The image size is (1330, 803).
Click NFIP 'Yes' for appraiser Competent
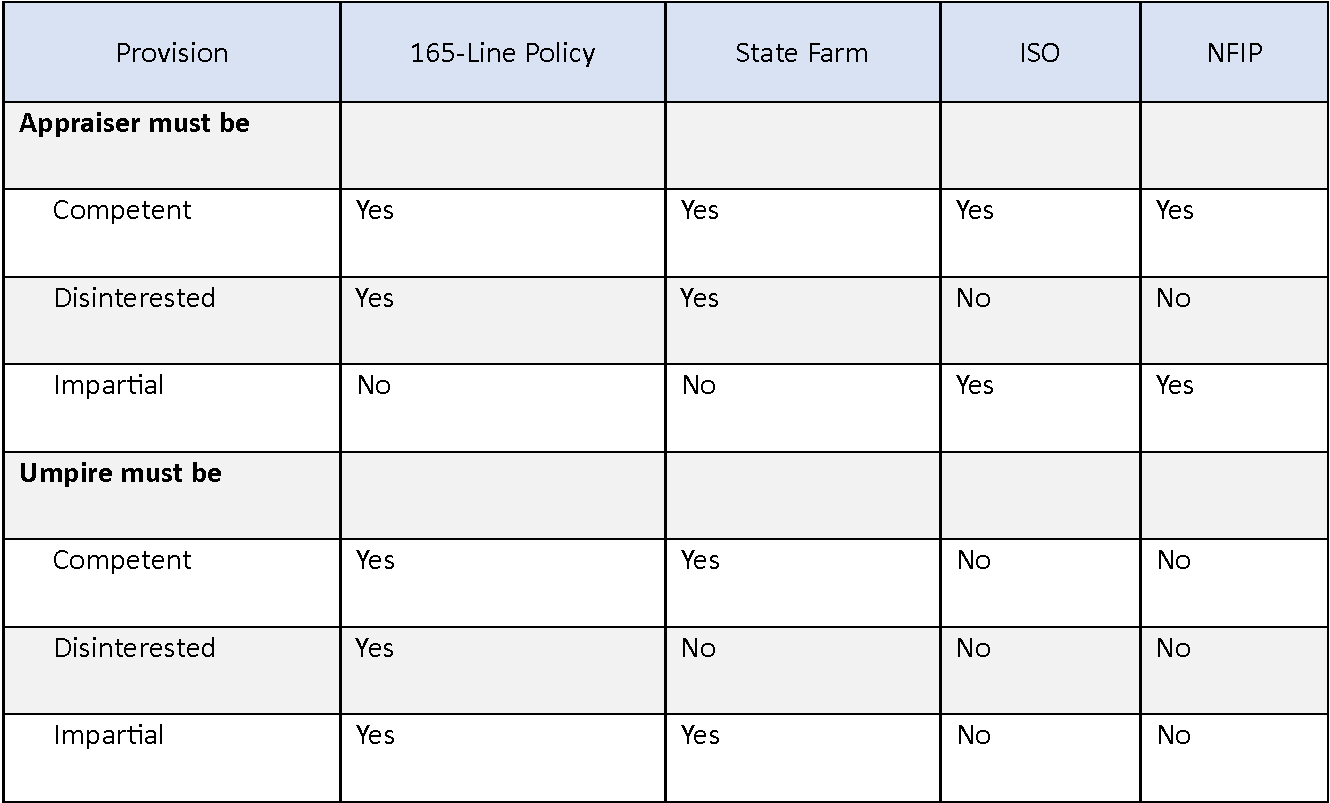coord(1174,210)
